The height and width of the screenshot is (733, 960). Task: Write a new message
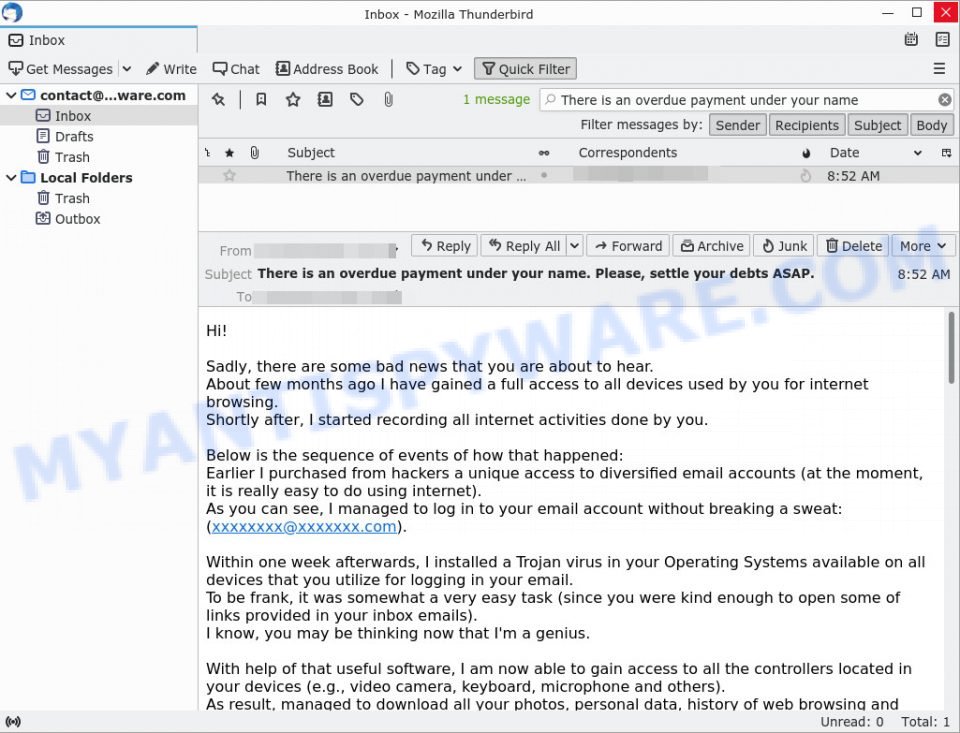coord(171,69)
